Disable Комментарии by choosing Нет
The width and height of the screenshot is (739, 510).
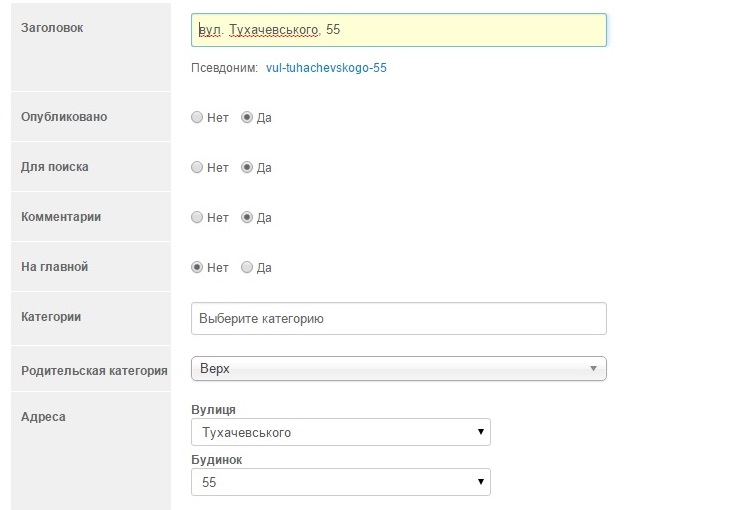197,217
